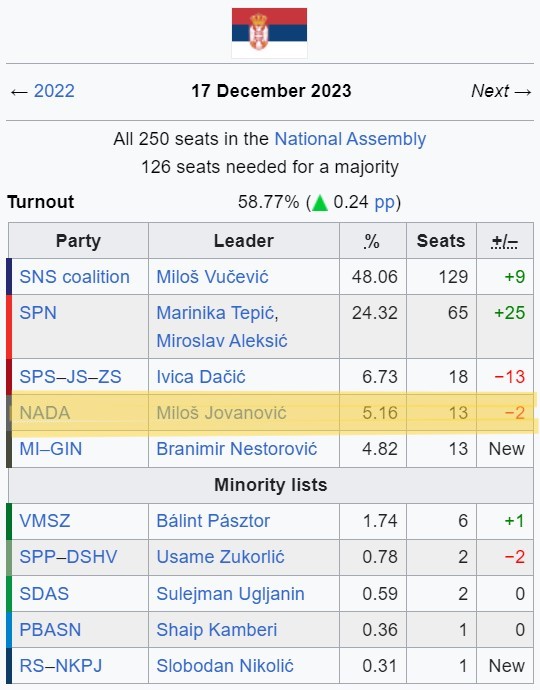The width and height of the screenshot is (540, 690).
Task: Click the Serbian flag image
Action: click(269, 33)
